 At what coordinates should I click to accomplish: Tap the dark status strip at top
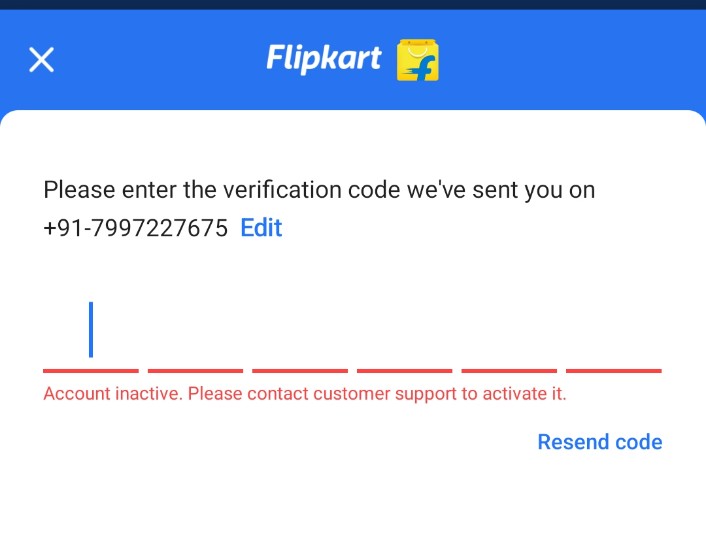pos(353,4)
